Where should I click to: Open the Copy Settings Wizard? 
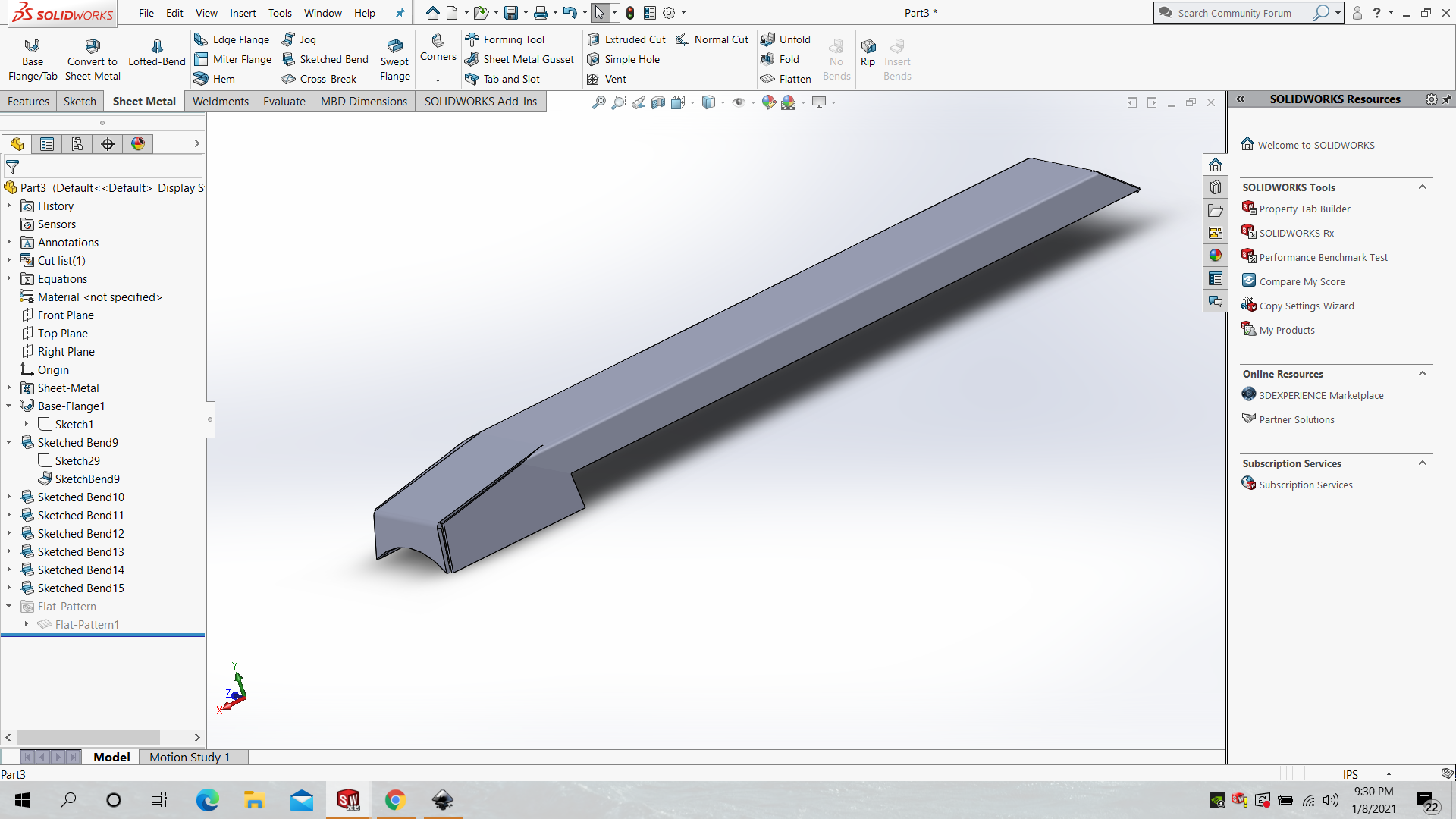(1307, 306)
